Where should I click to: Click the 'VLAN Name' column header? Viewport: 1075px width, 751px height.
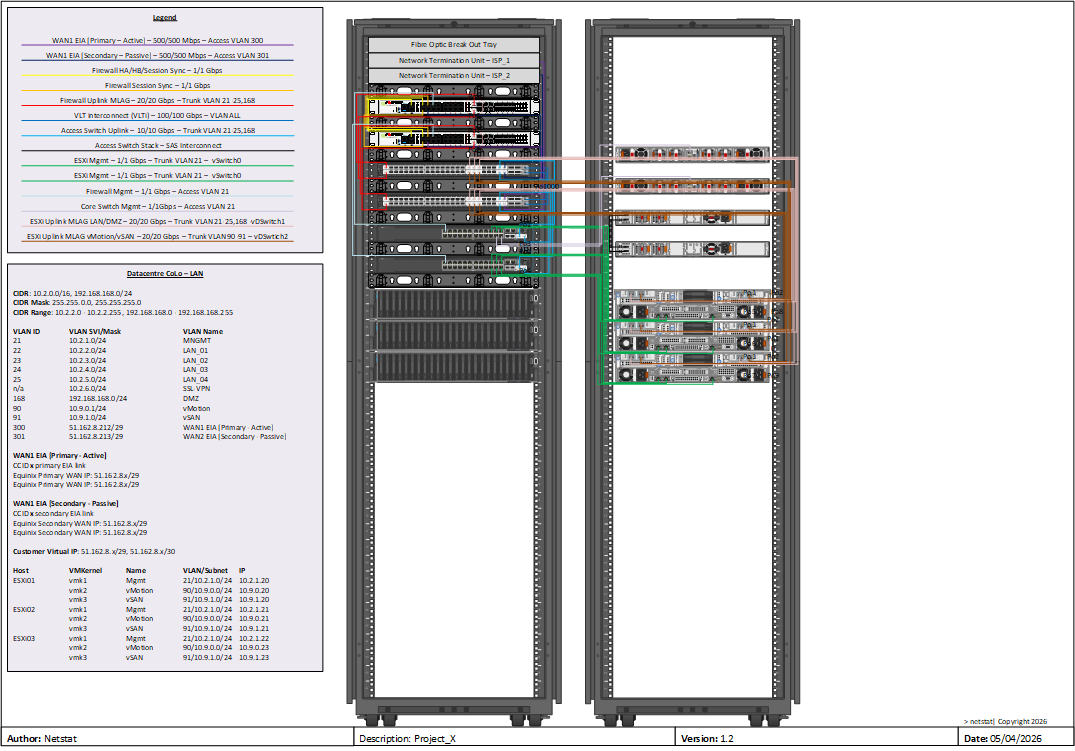point(203,332)
